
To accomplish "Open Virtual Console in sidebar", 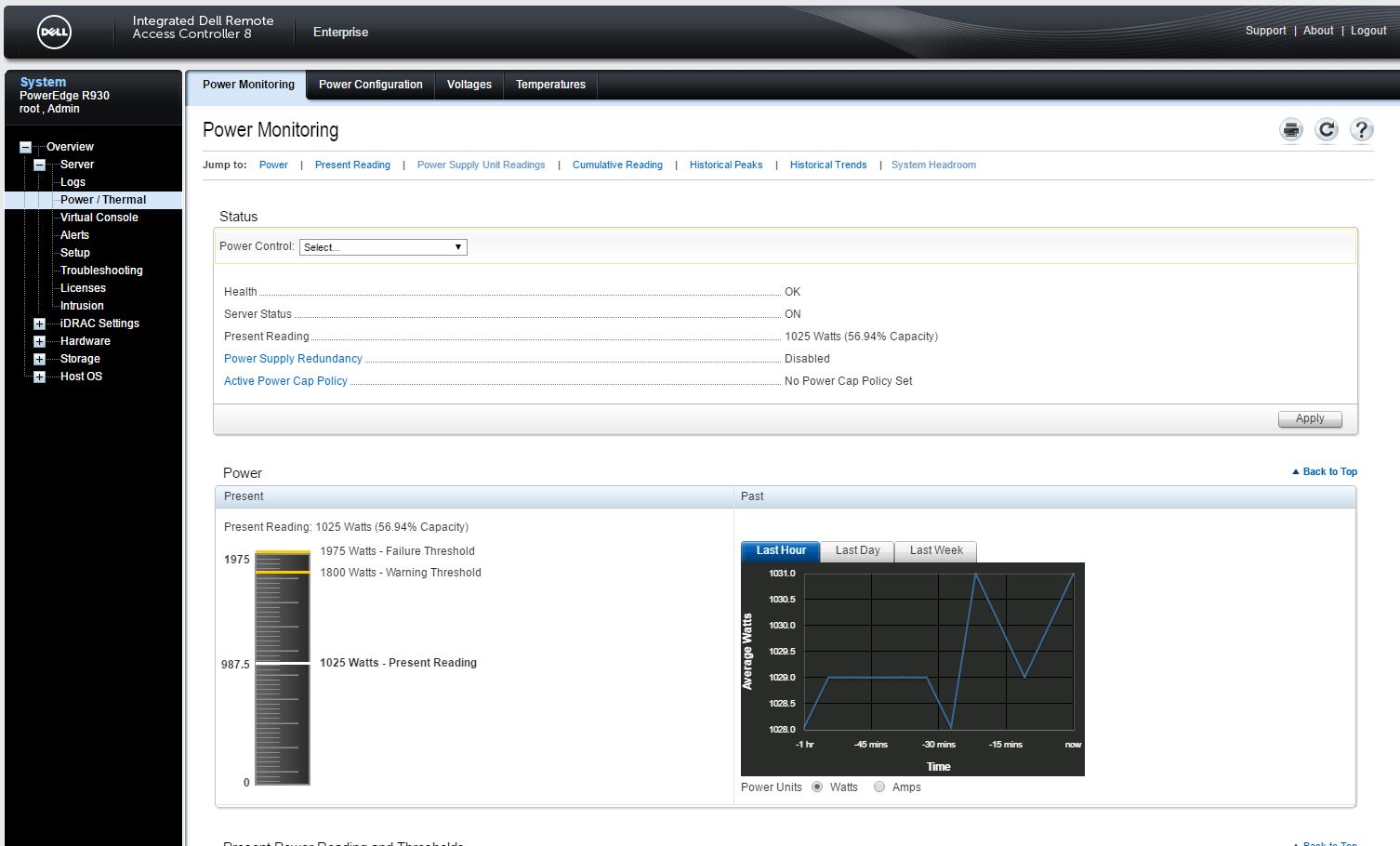I will pos(99,218).
